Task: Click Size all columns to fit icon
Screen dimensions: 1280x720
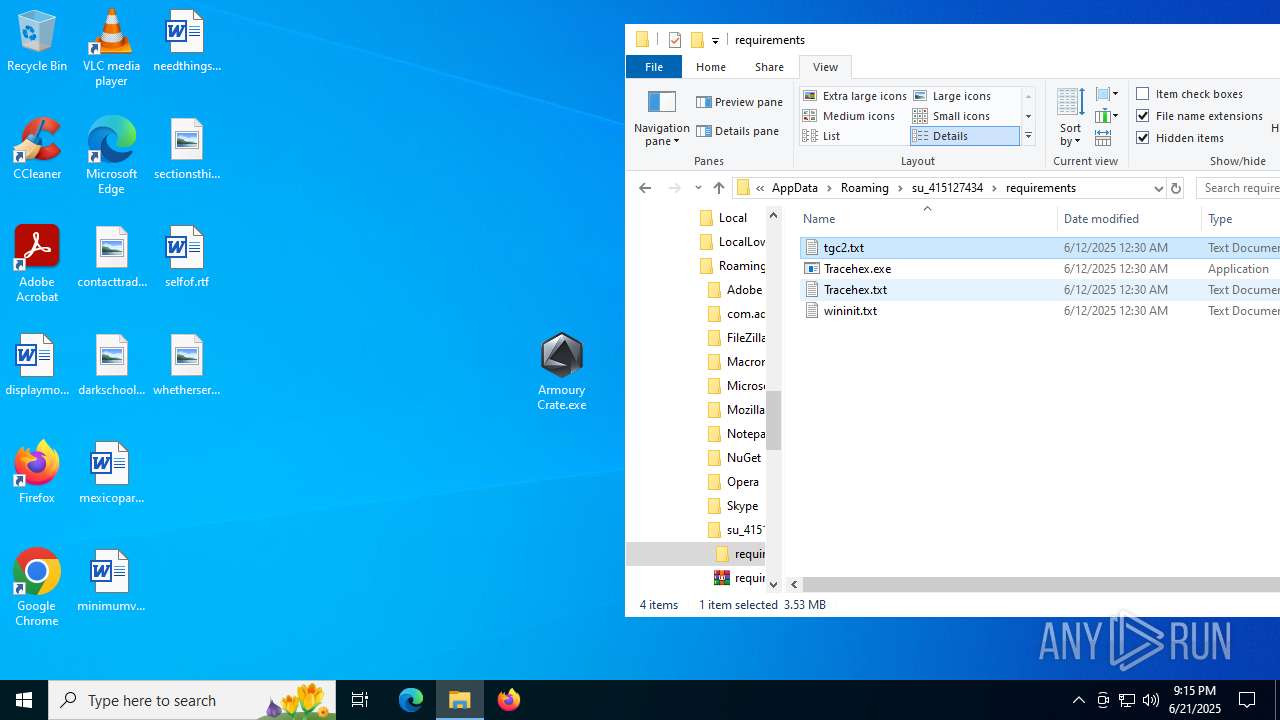Action: (x=1103, y=138)
